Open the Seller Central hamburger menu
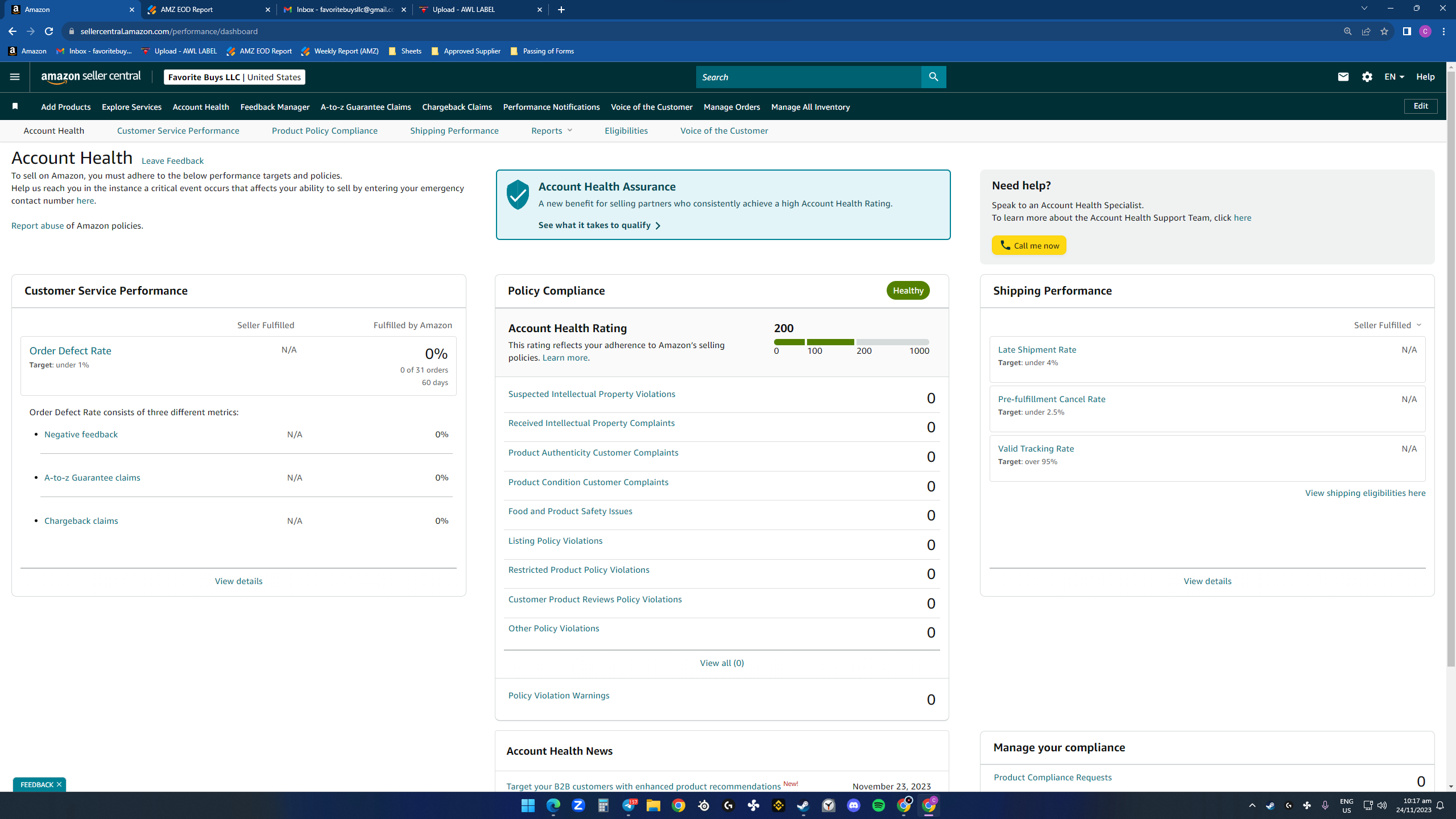This screenshot has height=819, width=1456. pyautogui.click(x=15, y=77)
